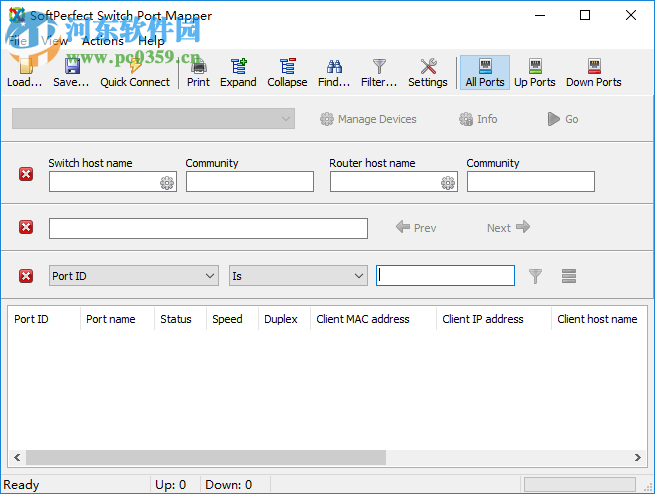Close the quick connect panel
This screenshot has width=655, height=494.
[26, 174]
